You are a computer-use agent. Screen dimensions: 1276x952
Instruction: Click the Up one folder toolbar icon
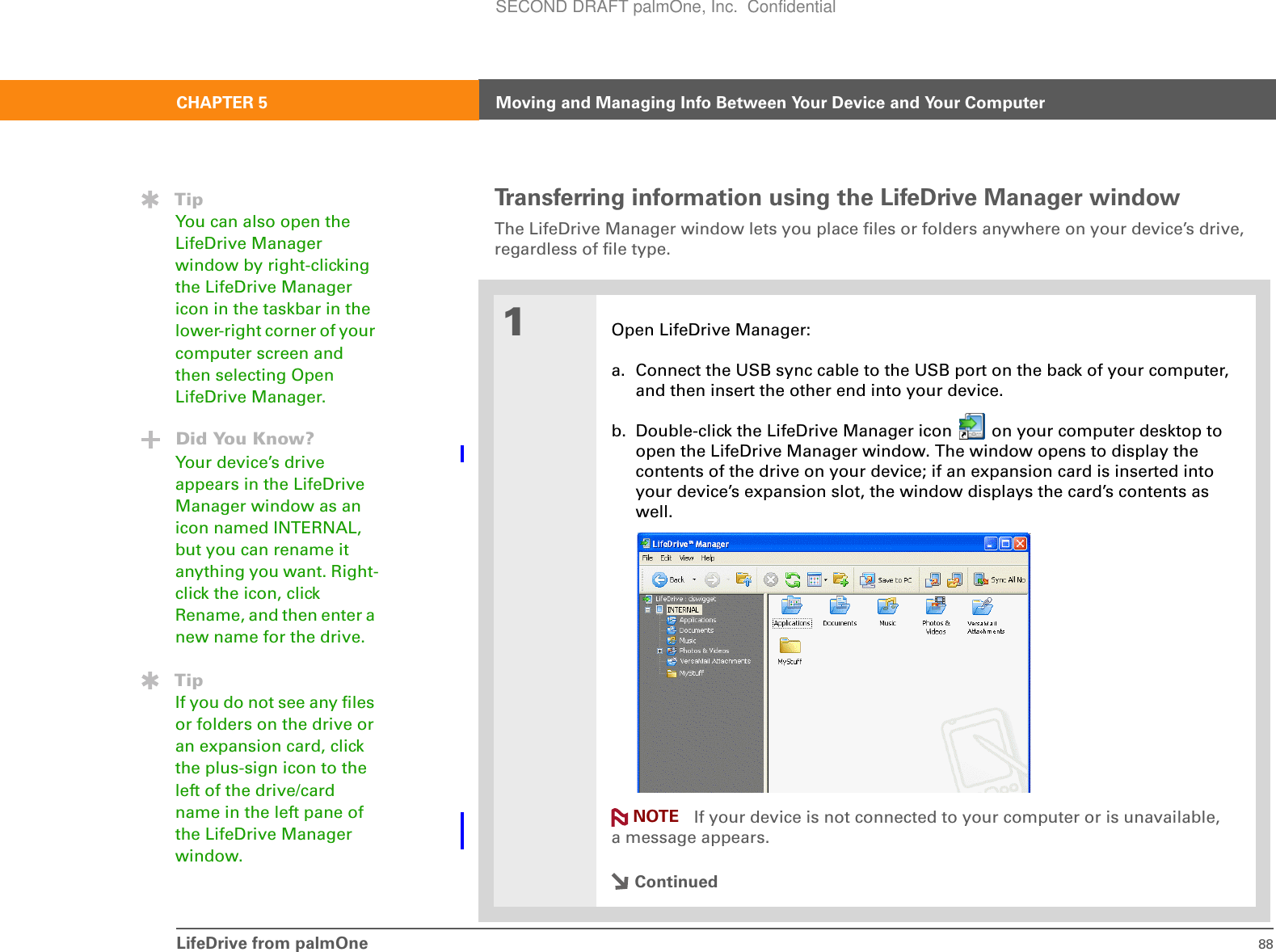point(743,579)
